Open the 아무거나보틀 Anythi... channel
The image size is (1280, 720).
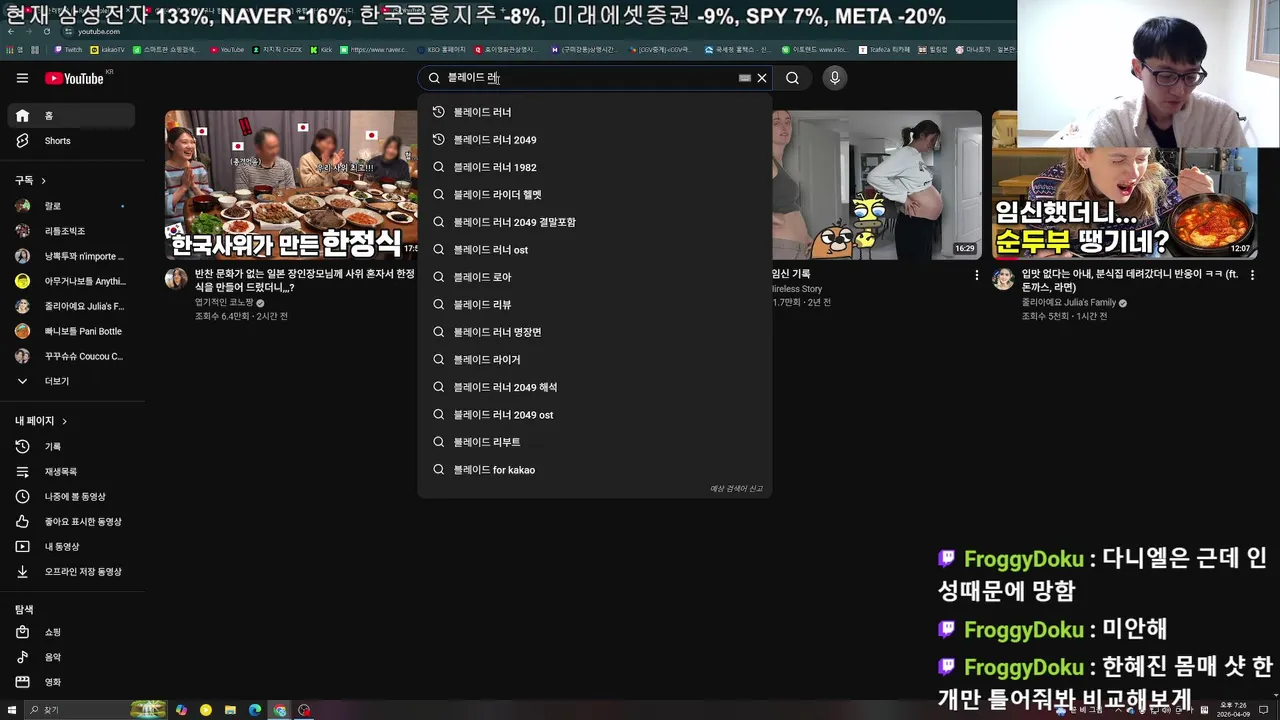pos(70,281)
